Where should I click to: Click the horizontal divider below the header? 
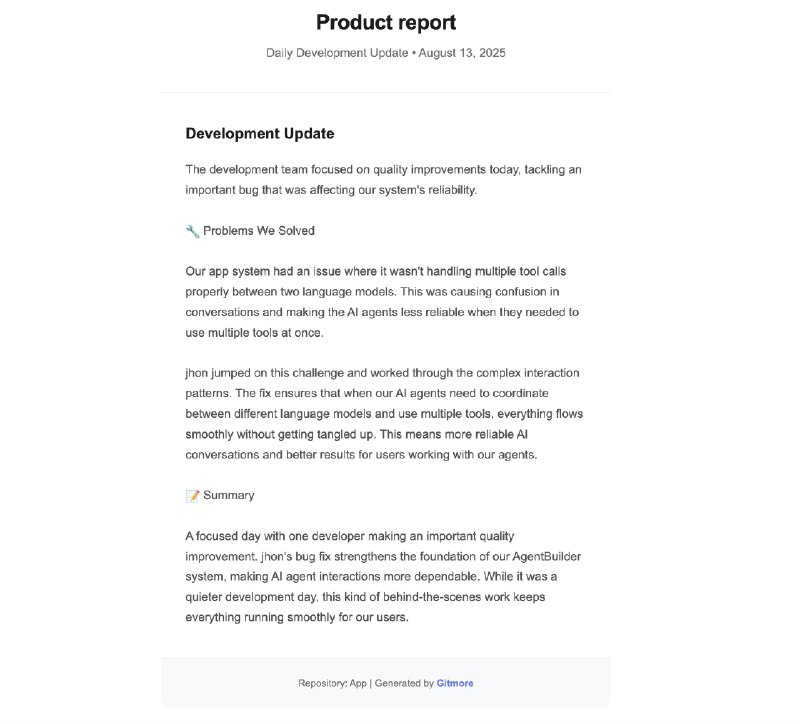(x=386, y=93)
